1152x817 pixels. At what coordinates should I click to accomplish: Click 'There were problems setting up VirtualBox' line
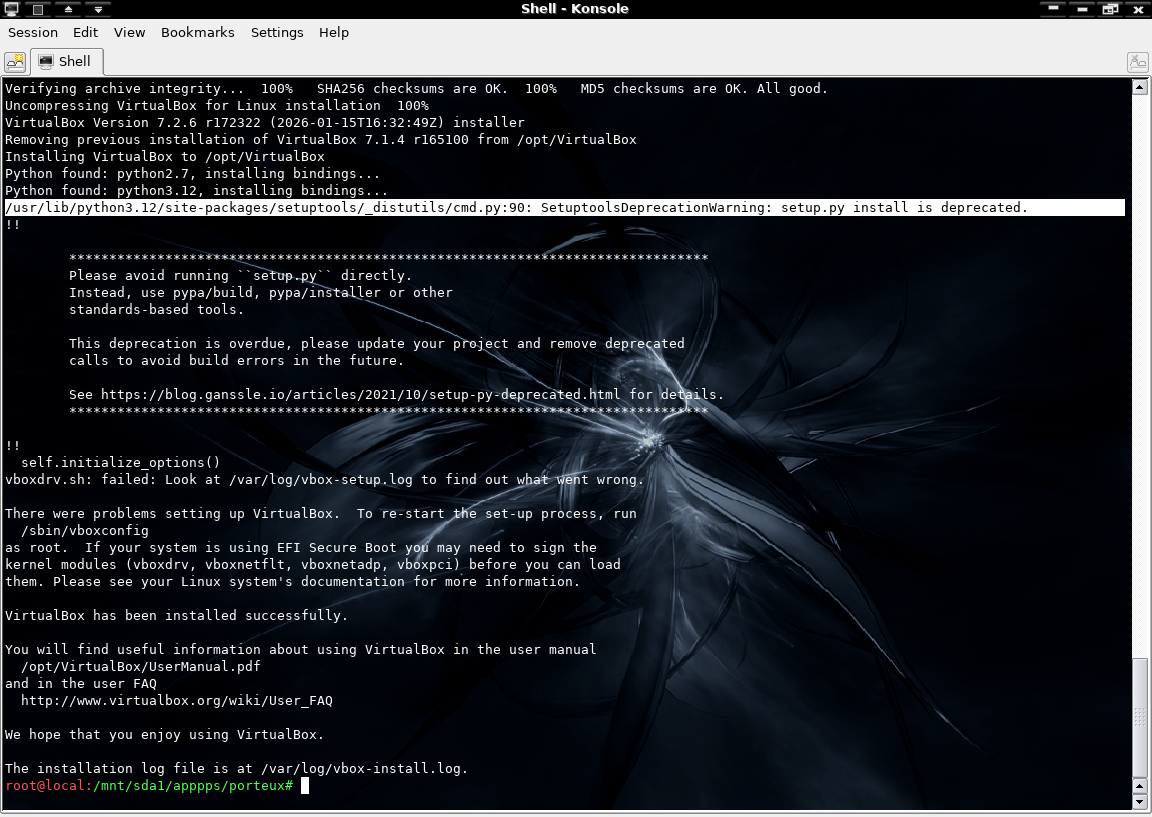(320, 514)
